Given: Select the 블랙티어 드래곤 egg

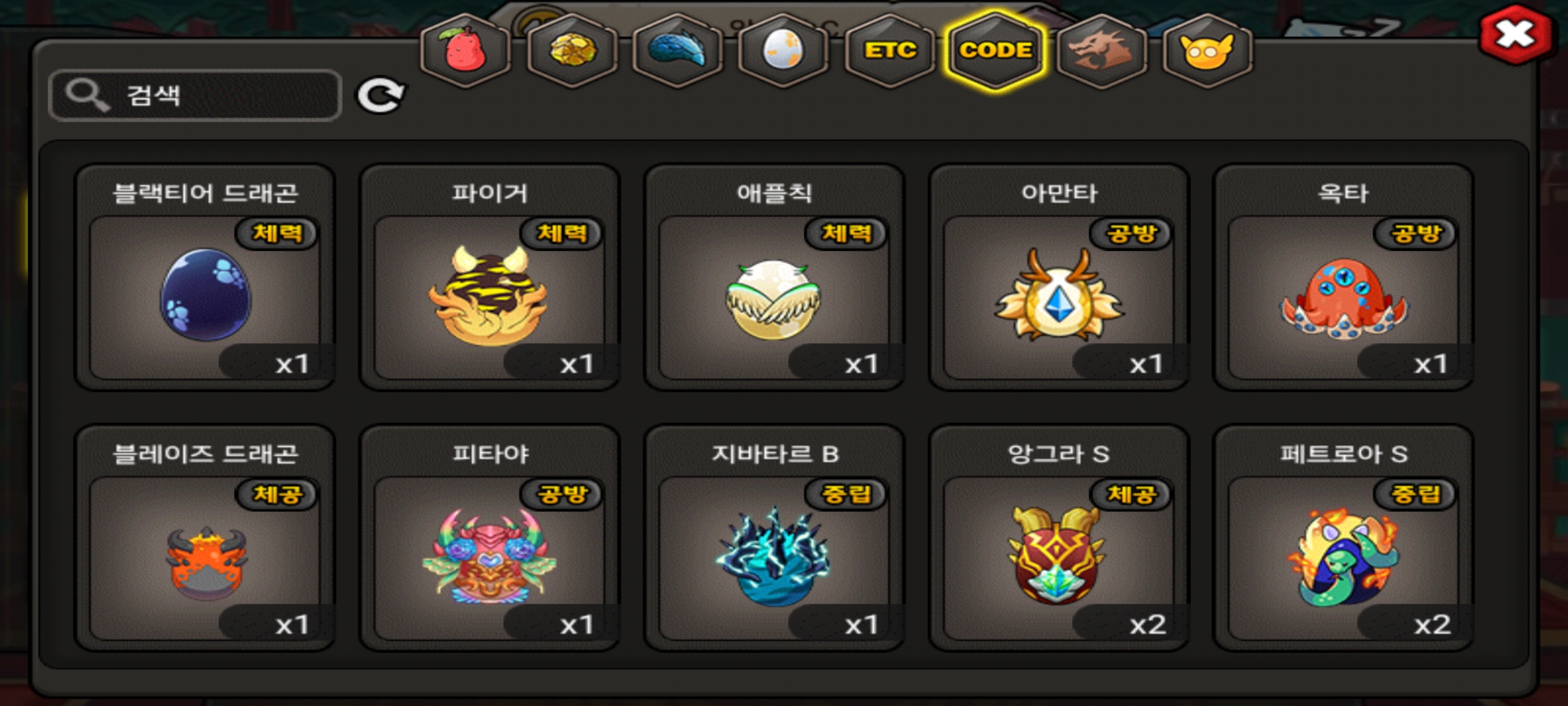Looking at the screenshot, I should pyautogui.click(x=205, y=277).
